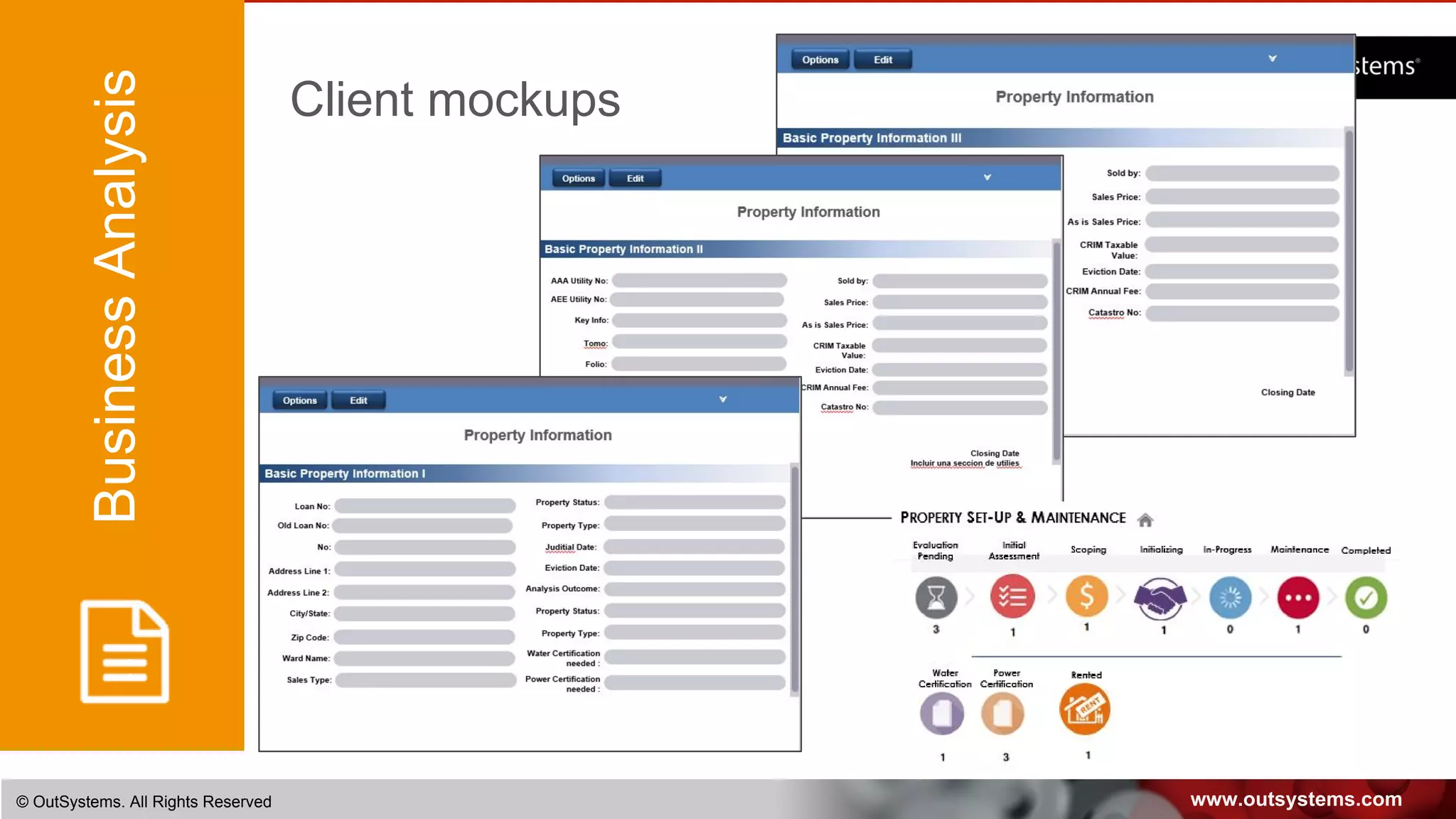Click the Folio input field
Image resolution: width=1456 pixels, height=819 pixels.
click(698, 364)
